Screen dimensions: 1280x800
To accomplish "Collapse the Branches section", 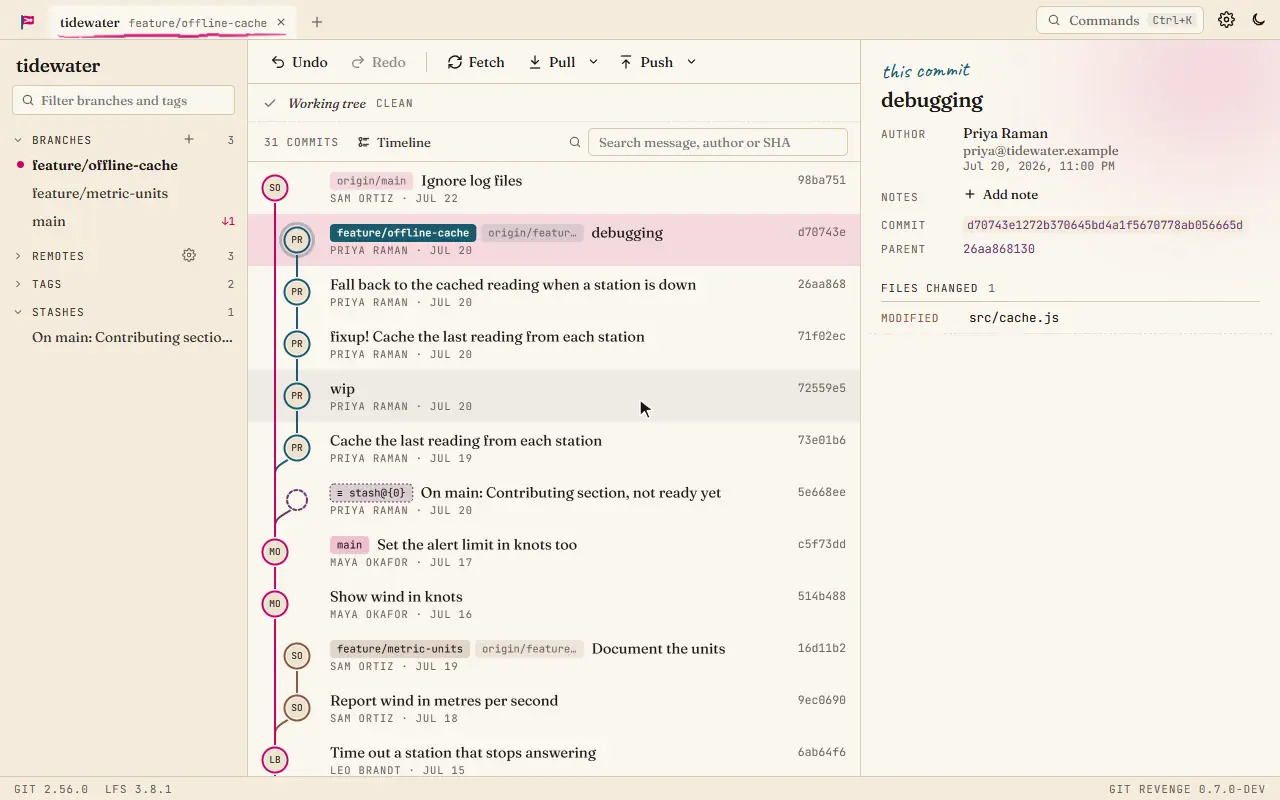I will tap(18, 140).
